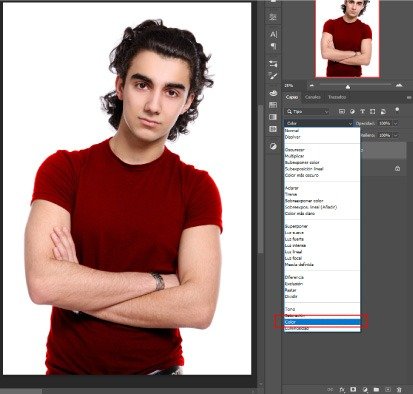The height and width of the screenshot is (394, 413).
Task: Click the navigator zoom slider handle
Action: pos(348,87)
